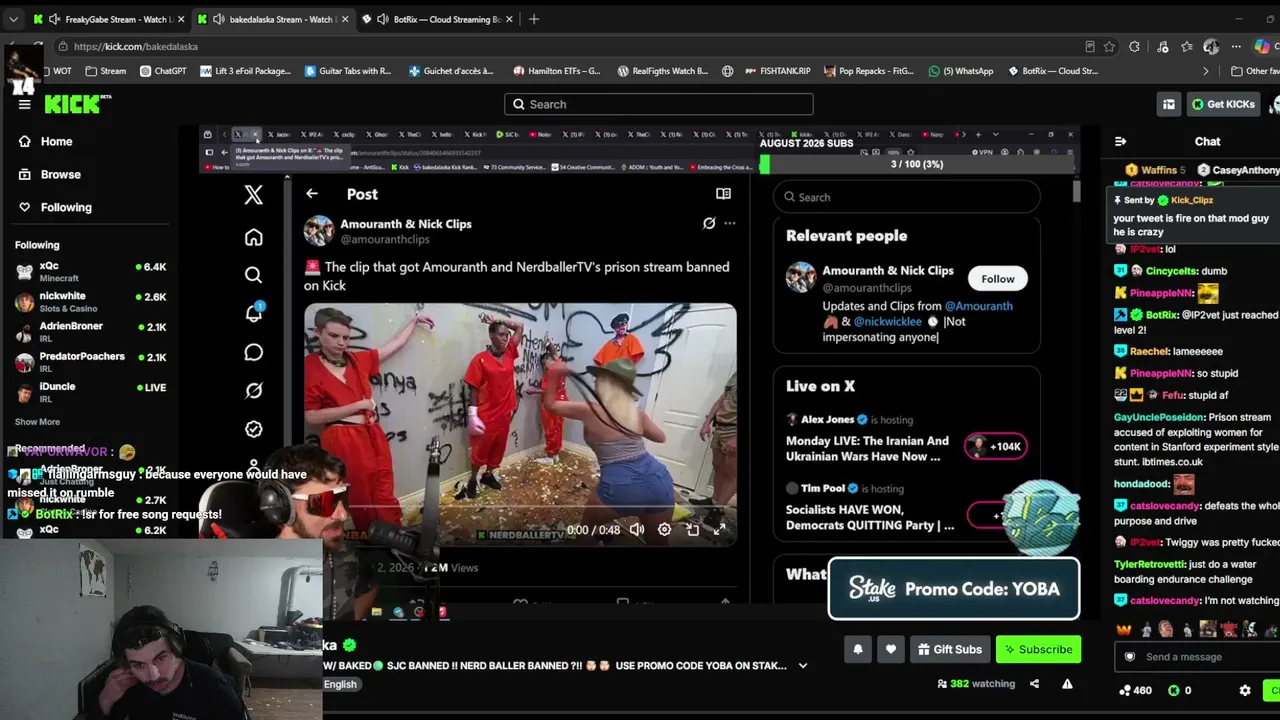Viewport: 1280px width, 720px height.
Task: Click the X Grok icon in sidebar
Action: point(253,390)
